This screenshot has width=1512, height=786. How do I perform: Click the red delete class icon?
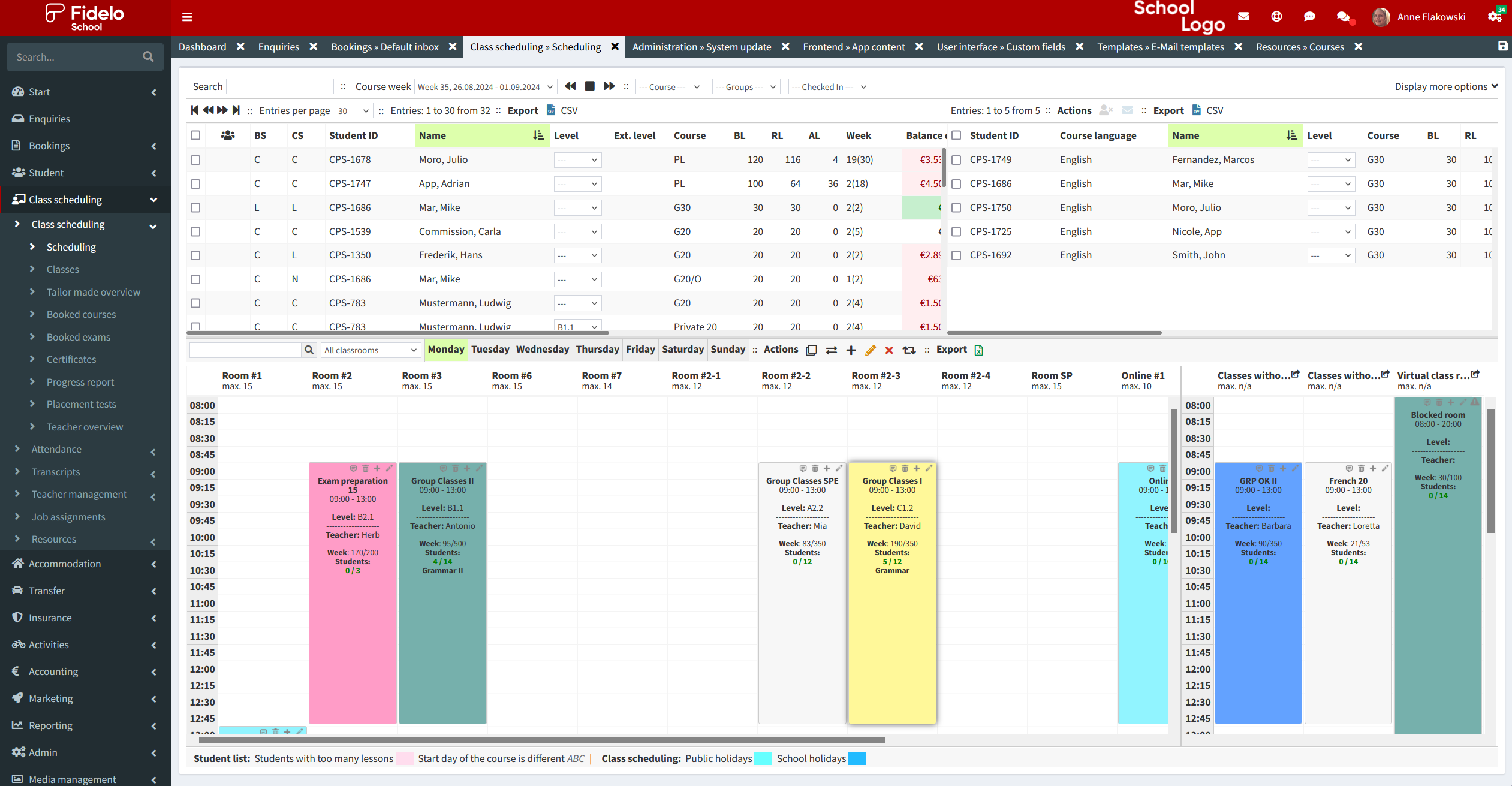click(x=889, y=350)
